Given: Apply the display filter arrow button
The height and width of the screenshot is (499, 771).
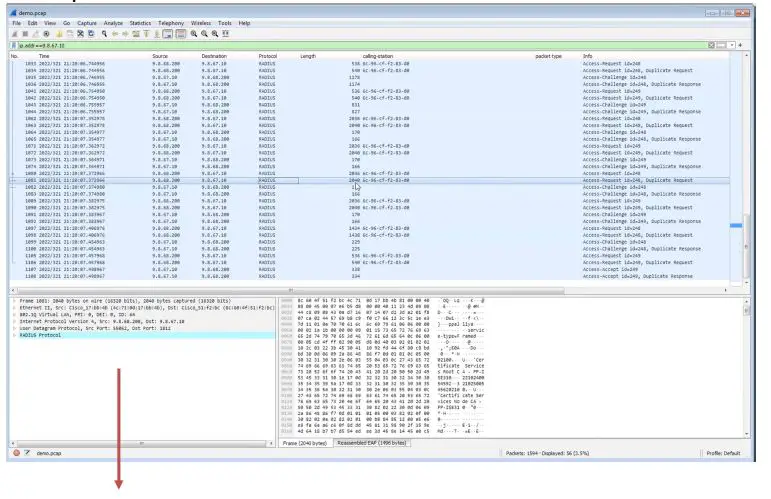Looking at the screenshot, I should (721, 45).
